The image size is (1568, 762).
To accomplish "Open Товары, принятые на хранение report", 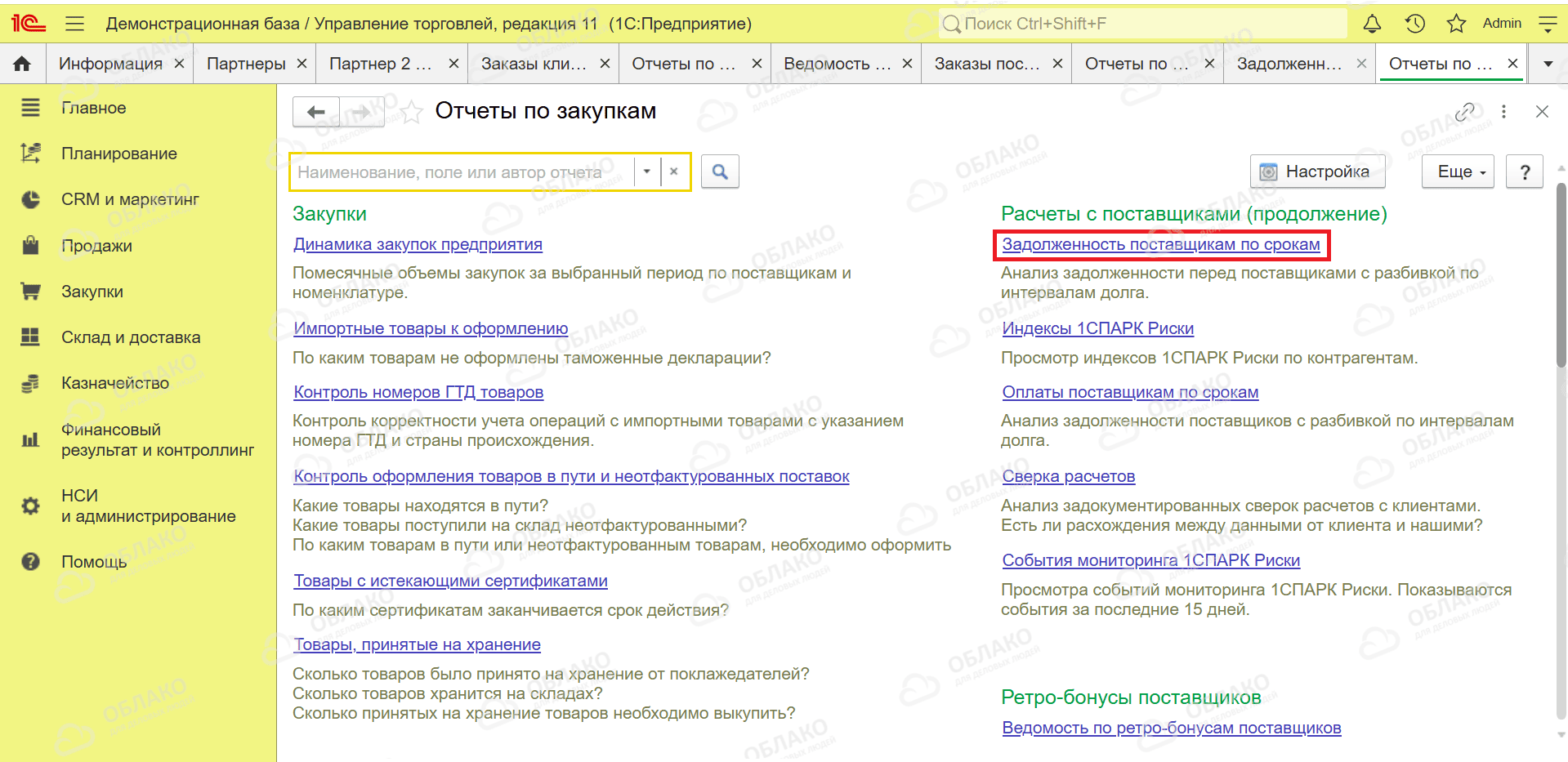I will tap(417, 644).
